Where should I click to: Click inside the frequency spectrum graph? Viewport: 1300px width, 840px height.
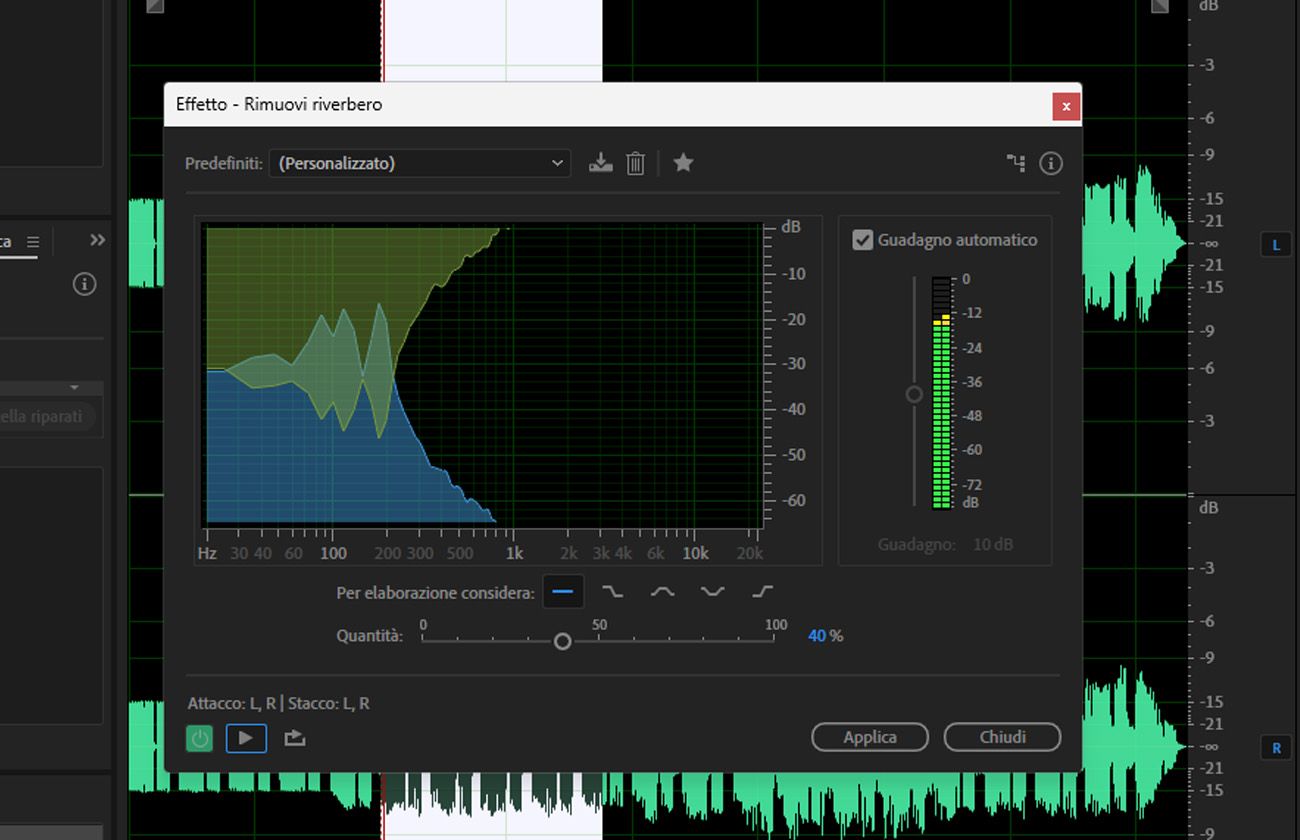[483, 375]
